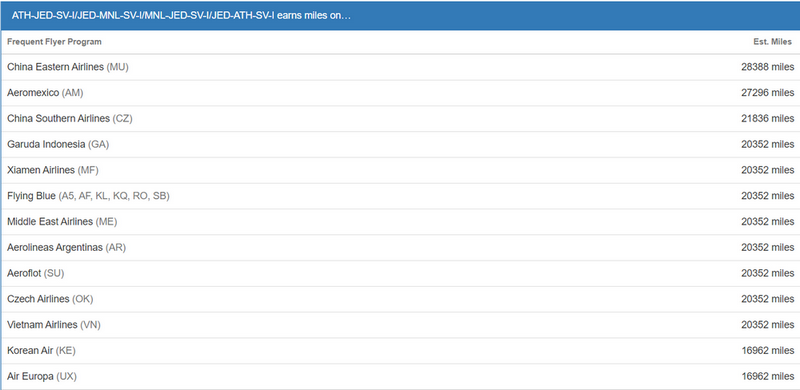800x390 pixels.
Task: Select Vietnam Airlines (VN) program name
Action: tap(54, 325)
